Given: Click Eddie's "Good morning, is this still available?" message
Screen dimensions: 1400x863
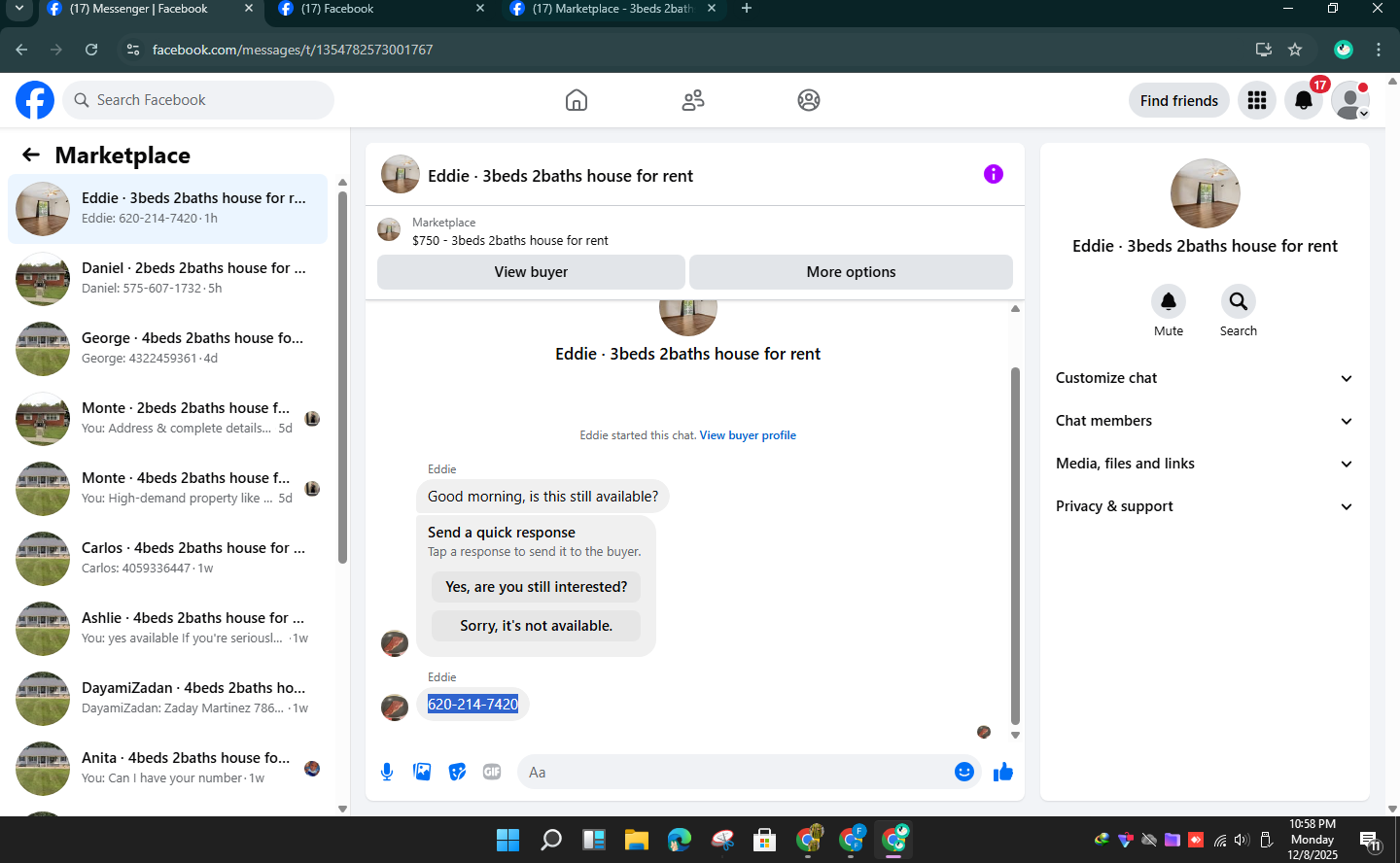Looking at the screenshot, I should (x=542, y=497).
